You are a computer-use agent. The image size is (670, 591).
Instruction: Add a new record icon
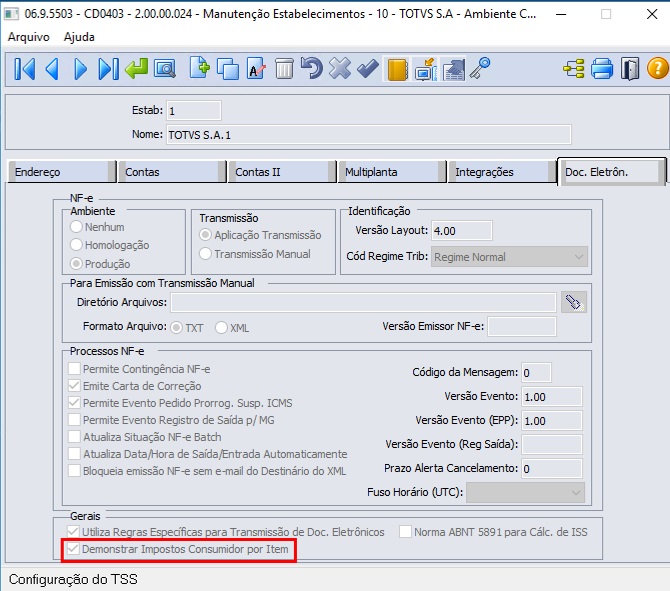pos(200,68)
